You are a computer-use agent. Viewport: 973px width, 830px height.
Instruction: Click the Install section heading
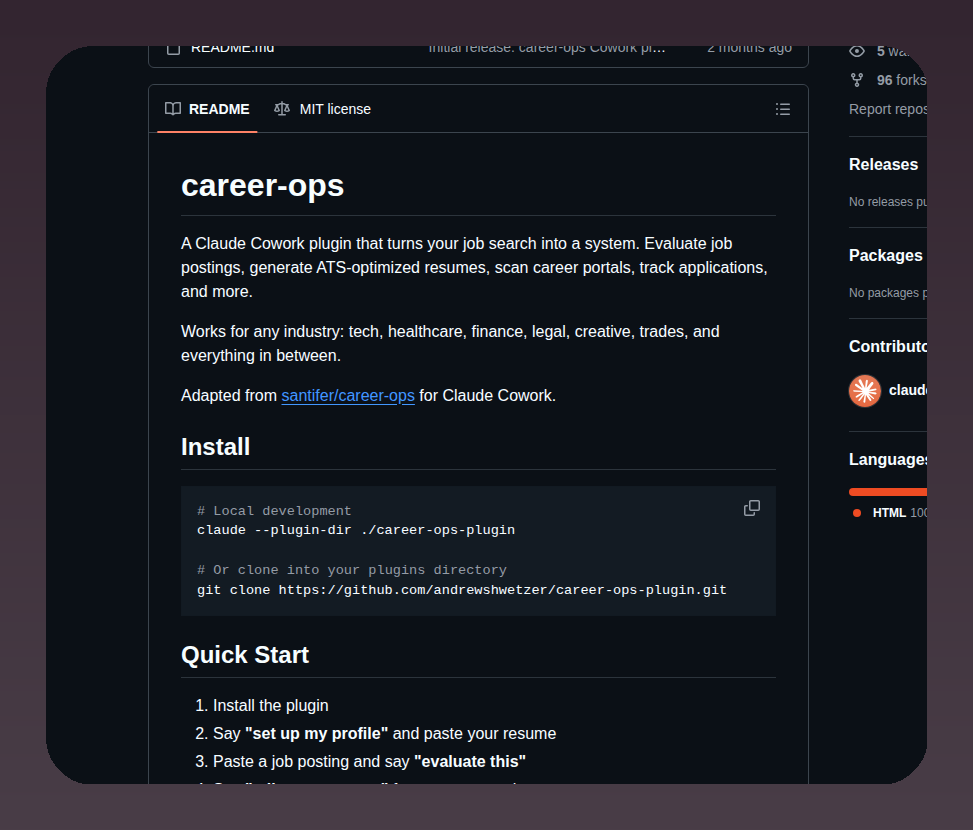tap(215, 447)
